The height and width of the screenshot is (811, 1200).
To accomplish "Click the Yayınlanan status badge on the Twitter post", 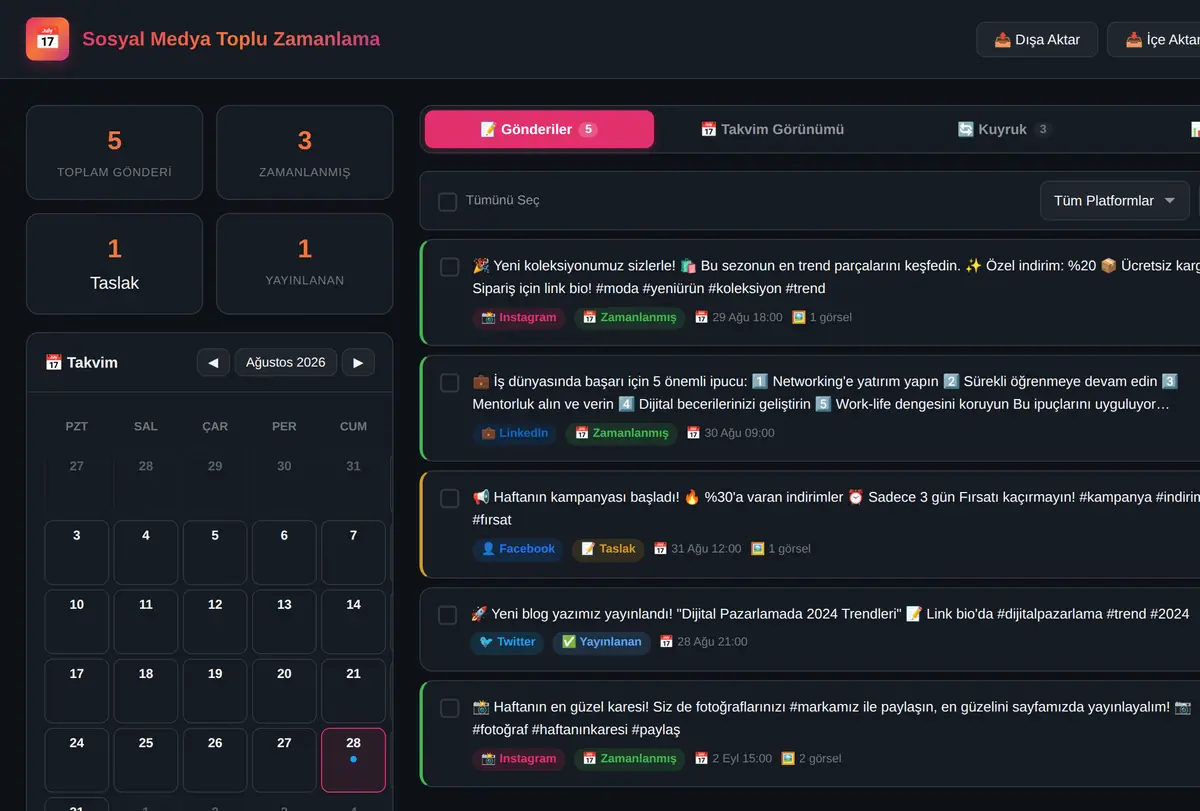I will point(601,642).
